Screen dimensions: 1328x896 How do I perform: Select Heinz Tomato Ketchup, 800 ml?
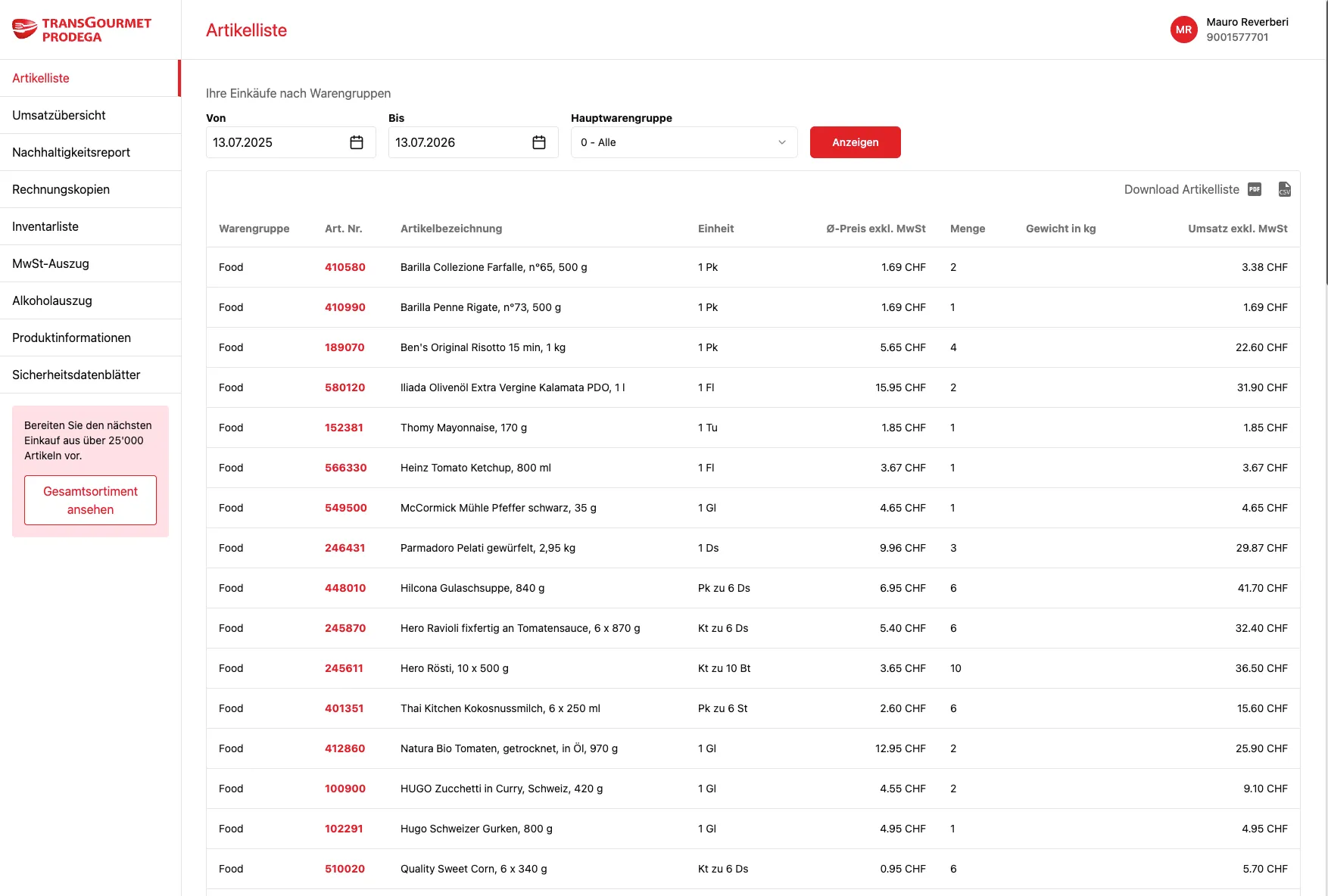475,468
